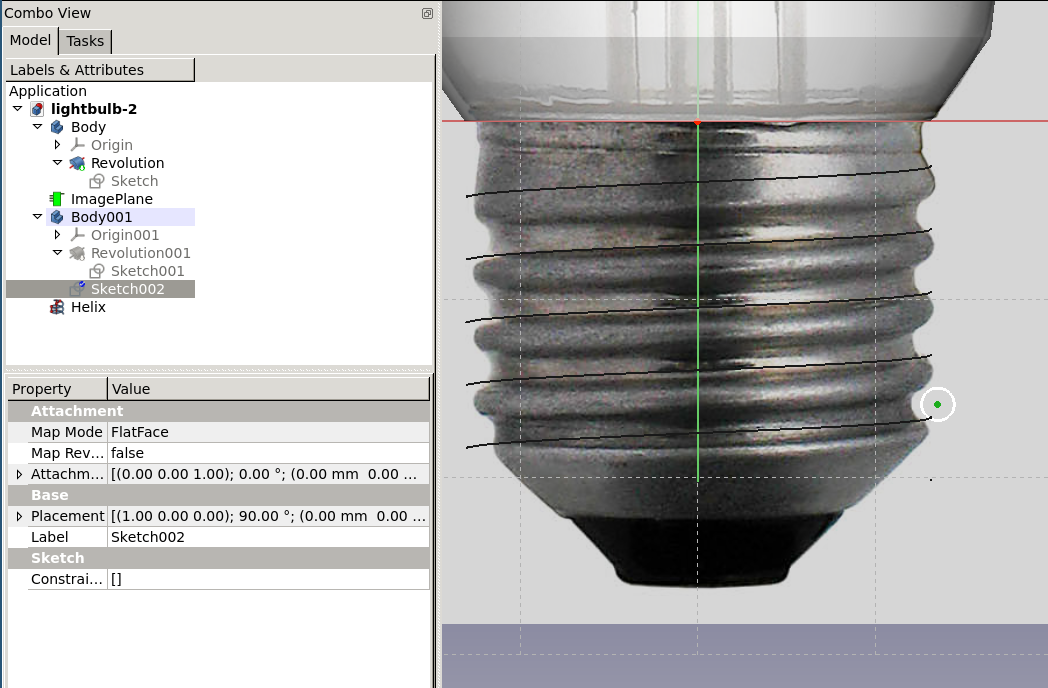The image size is (1048, 688).
Task: Select the Helix object icon
Action: (x=57, y=307)
